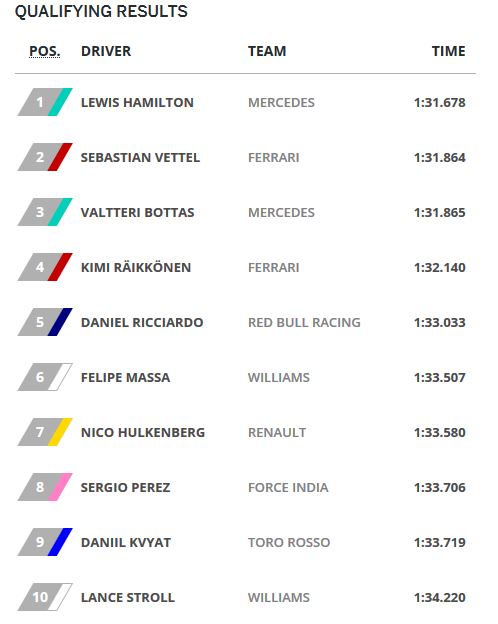Click Red Bull Racing team name
Viewport: 498px width, 624px height.
304,322
